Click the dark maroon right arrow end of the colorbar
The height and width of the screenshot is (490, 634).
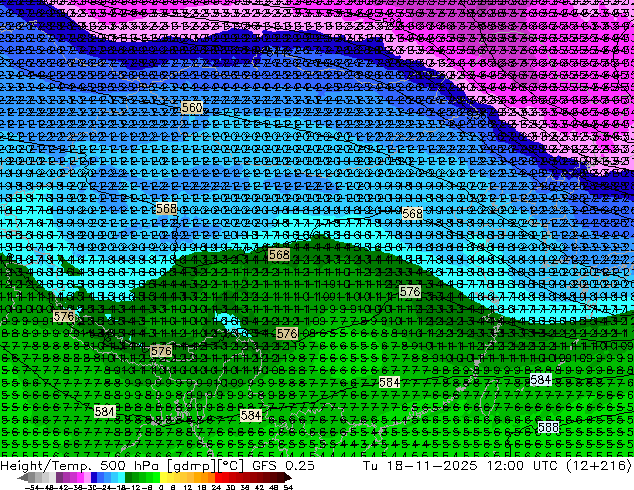tap(288, 477)
